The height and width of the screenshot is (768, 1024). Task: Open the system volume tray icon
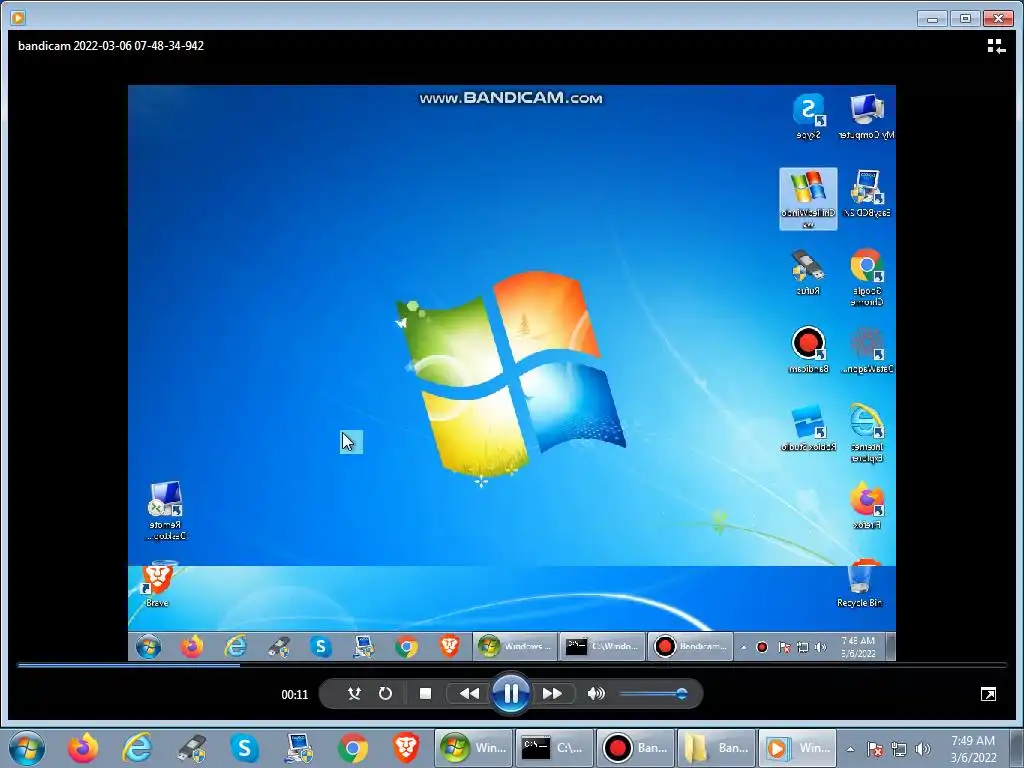click(923, 749)
